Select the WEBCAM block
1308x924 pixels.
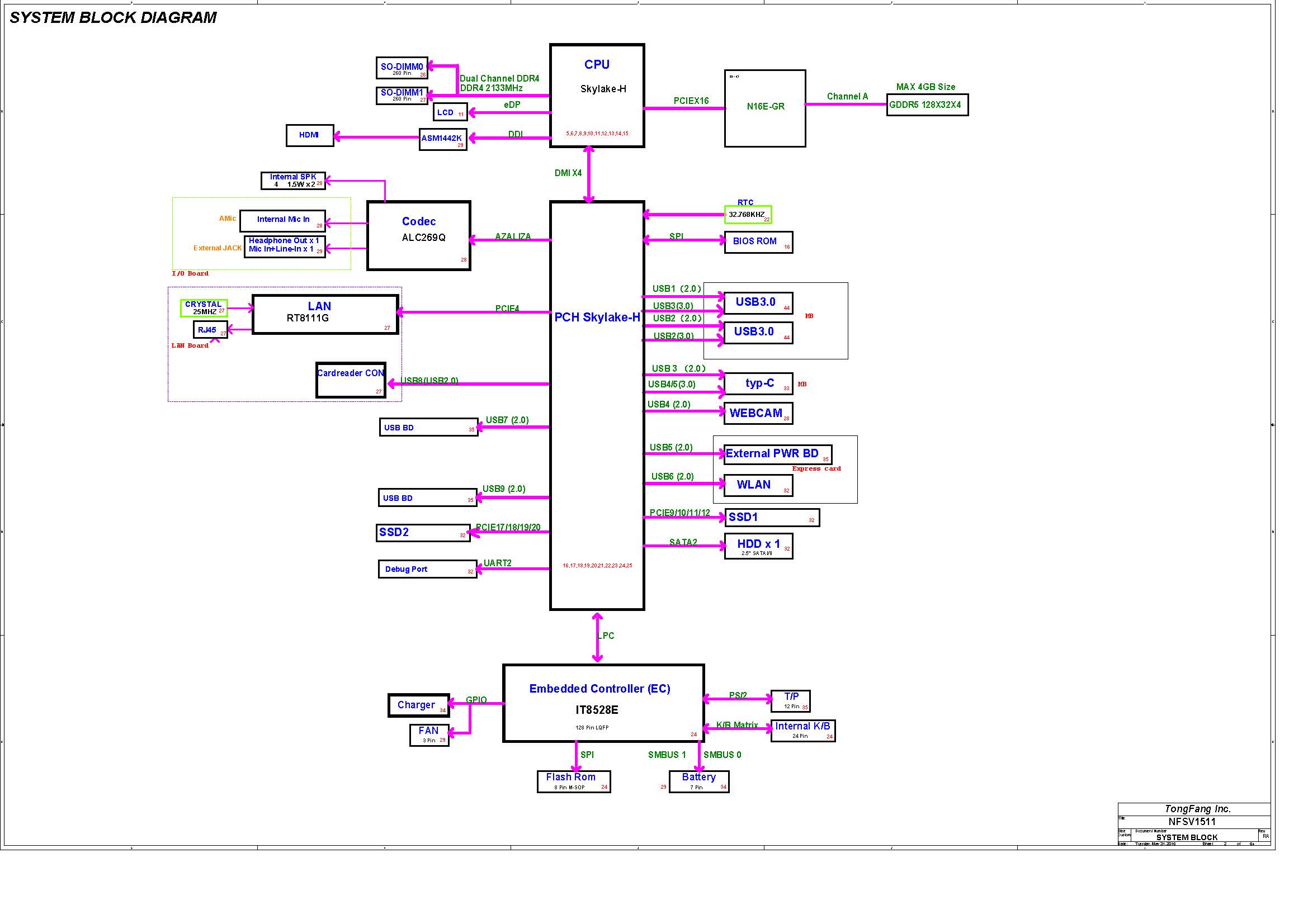click(x=758, y=414)
